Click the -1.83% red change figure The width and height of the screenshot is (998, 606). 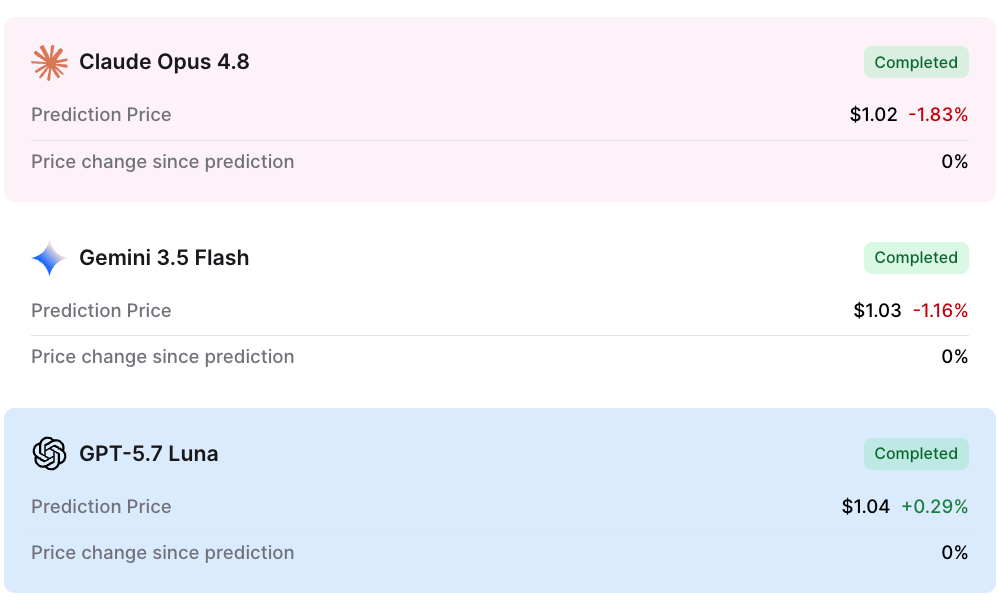tap(938, 115)
